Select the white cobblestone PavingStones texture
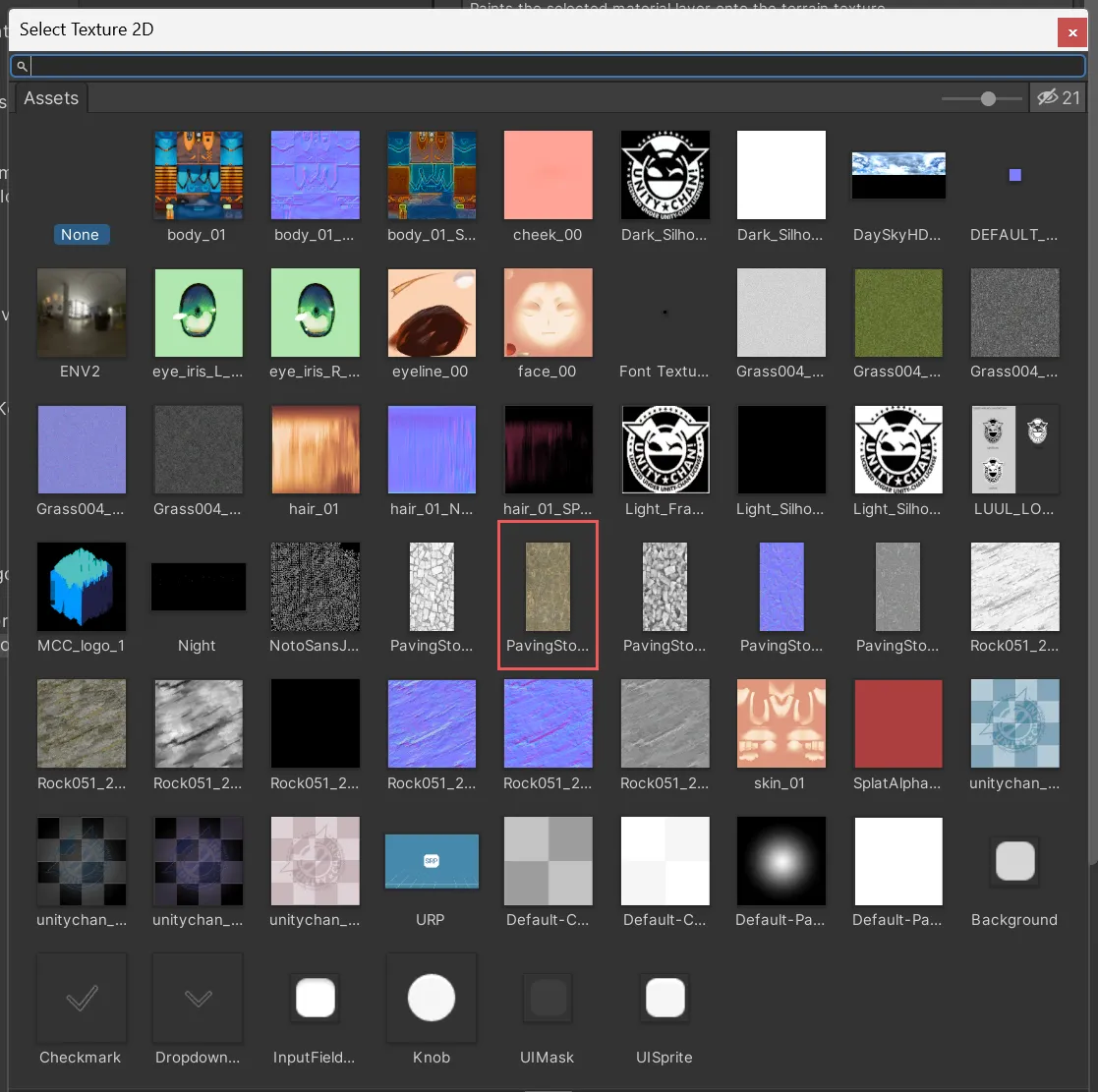 point(432,587)
